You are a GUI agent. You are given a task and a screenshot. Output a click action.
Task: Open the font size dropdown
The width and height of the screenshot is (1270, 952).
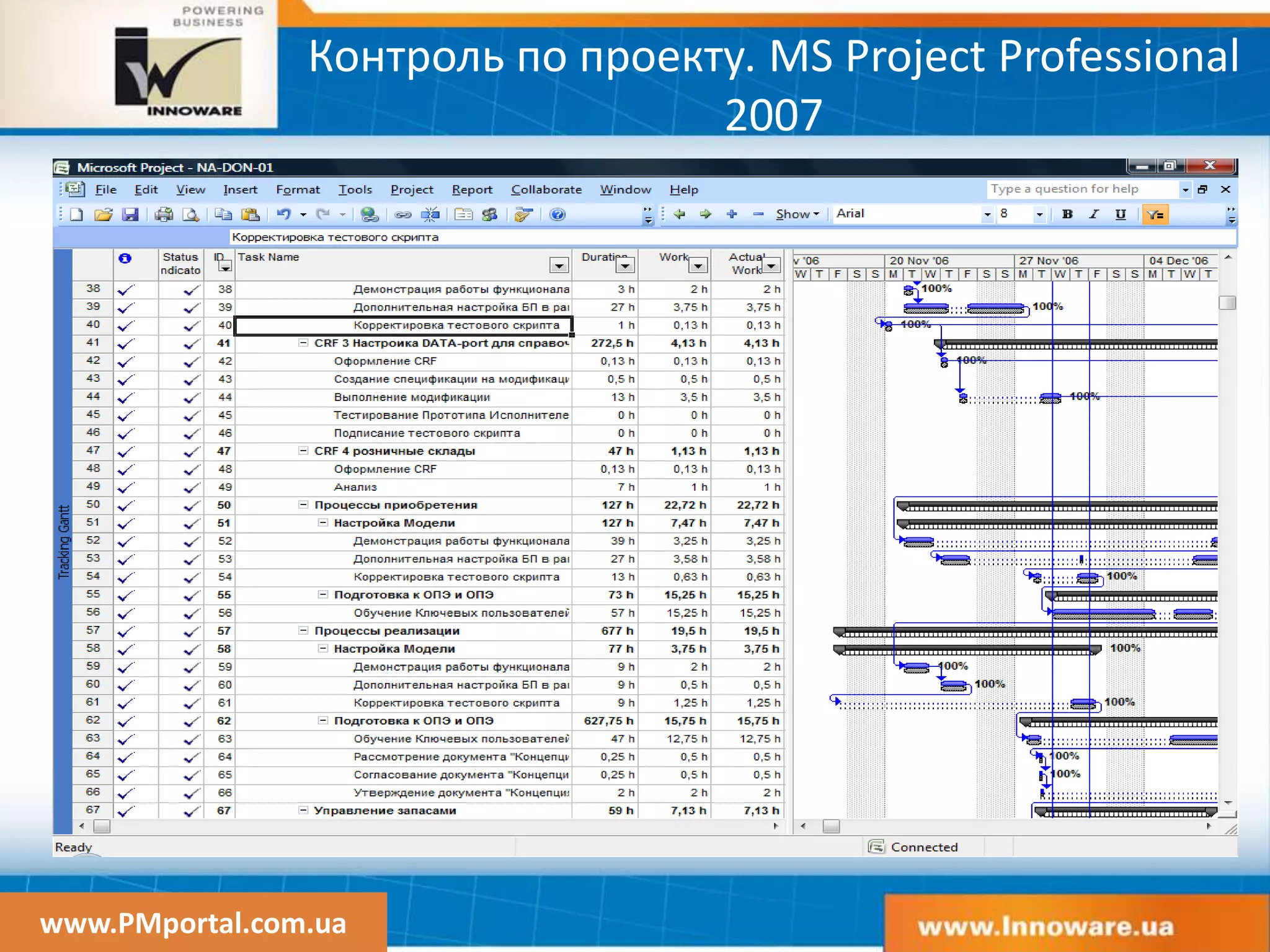[x=1039, y=214]
